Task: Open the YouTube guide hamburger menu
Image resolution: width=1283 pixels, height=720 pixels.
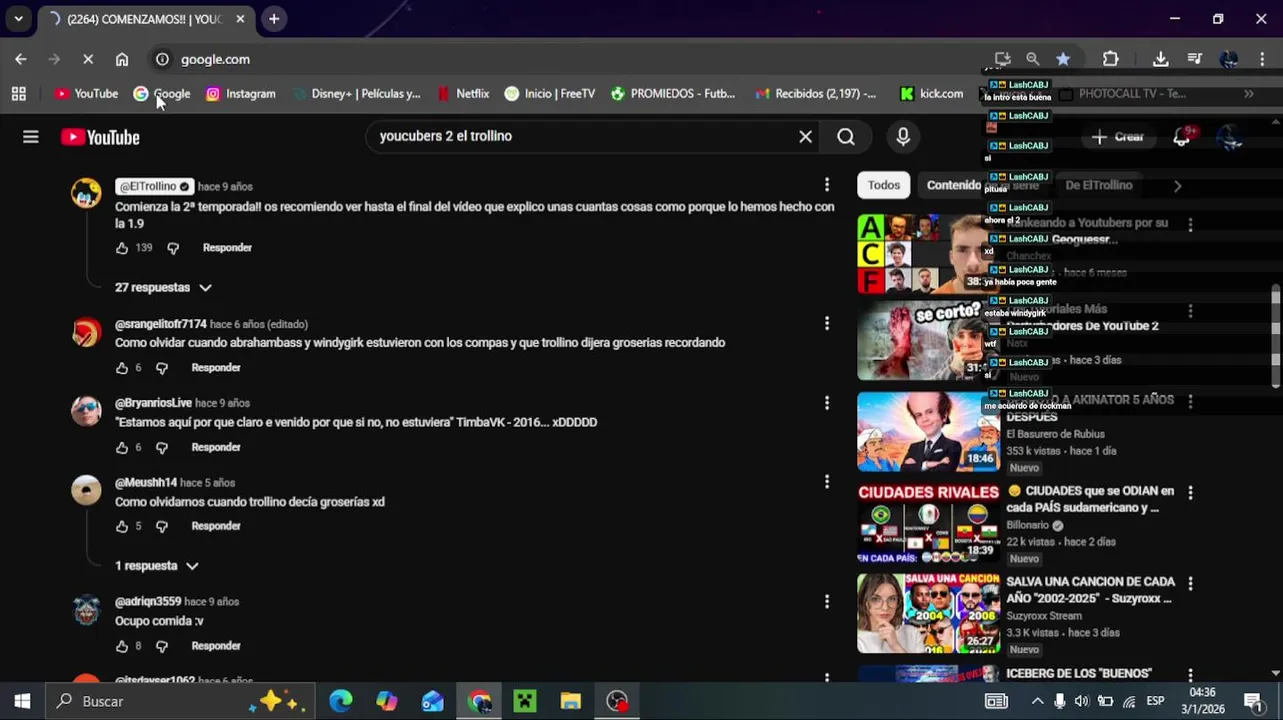Action: (31, 137)
